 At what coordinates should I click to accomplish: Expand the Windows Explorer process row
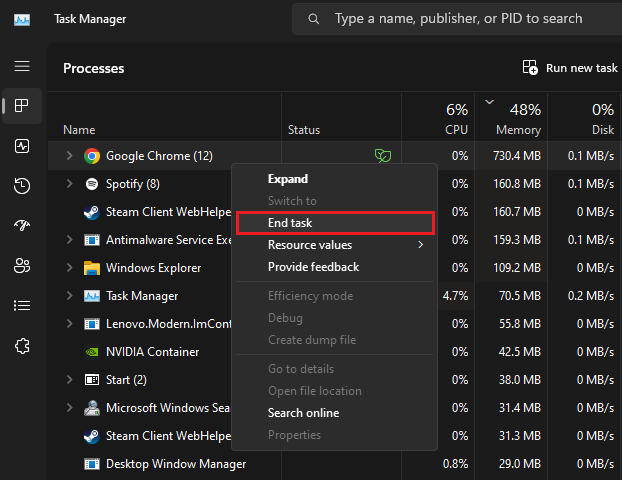tap(69, 268)
